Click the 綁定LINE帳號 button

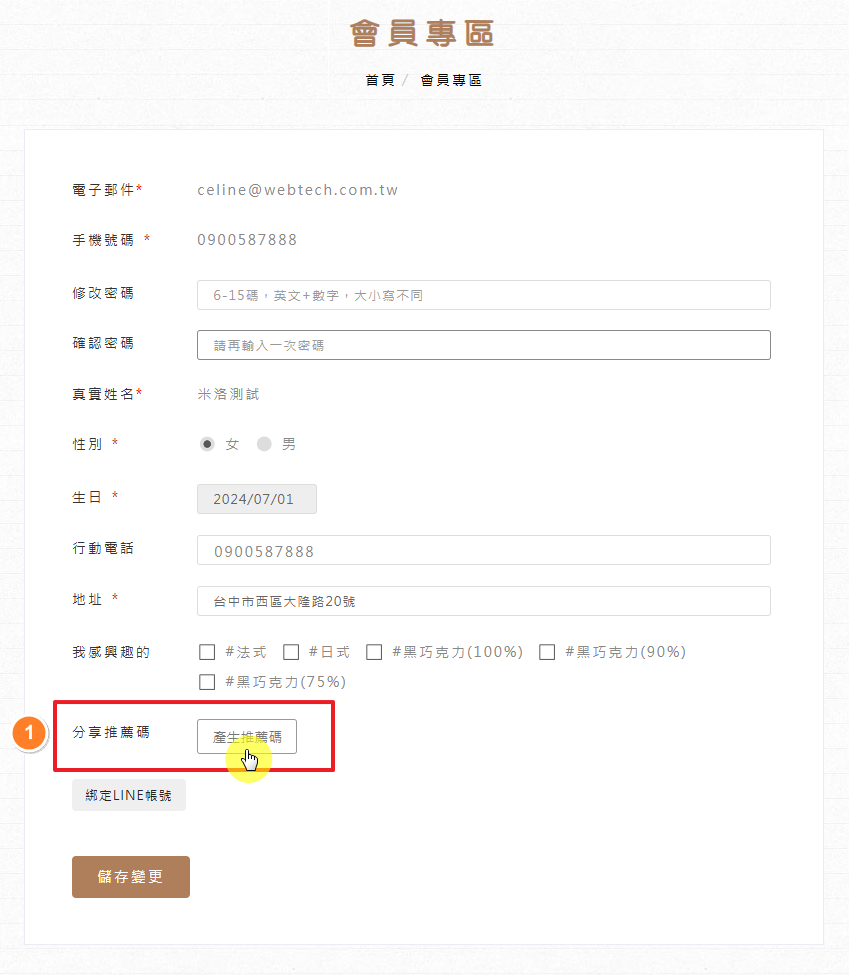click(129, 796)
